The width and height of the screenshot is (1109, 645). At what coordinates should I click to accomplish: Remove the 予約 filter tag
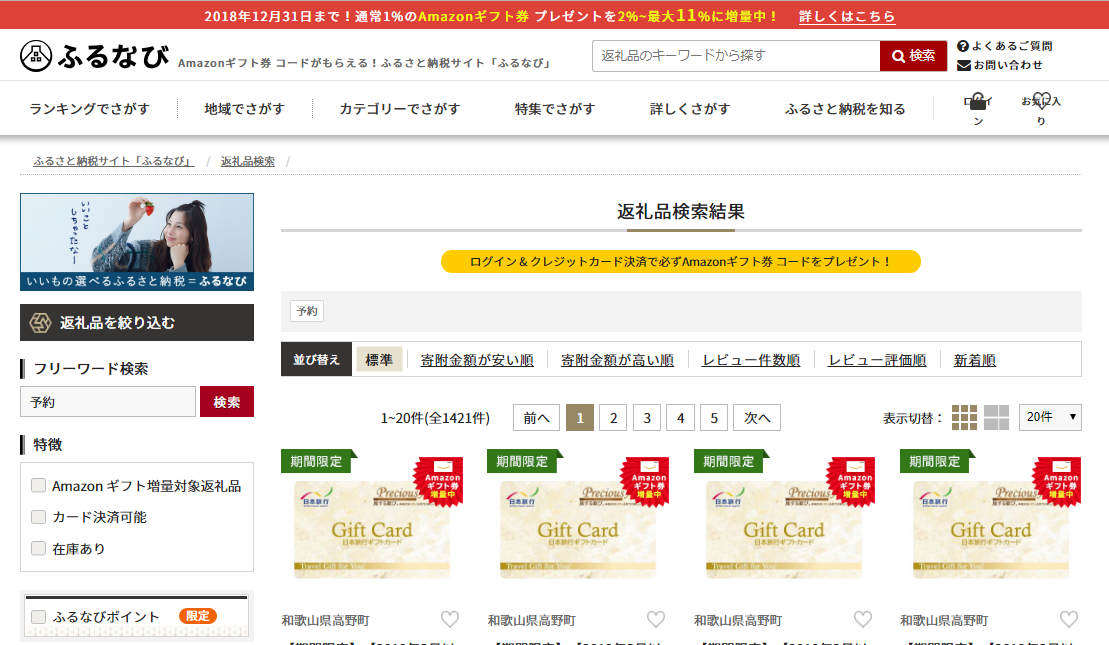[307, 311]
